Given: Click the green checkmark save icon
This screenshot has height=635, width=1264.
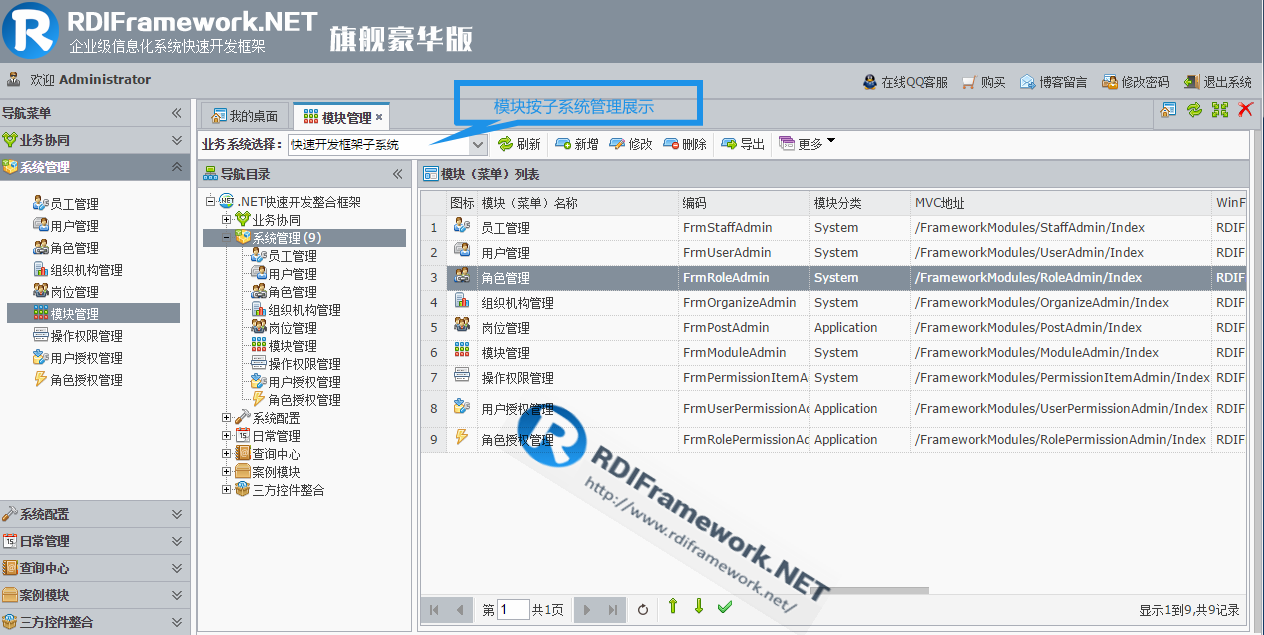Looking at the screenshot, I should 725,606.
